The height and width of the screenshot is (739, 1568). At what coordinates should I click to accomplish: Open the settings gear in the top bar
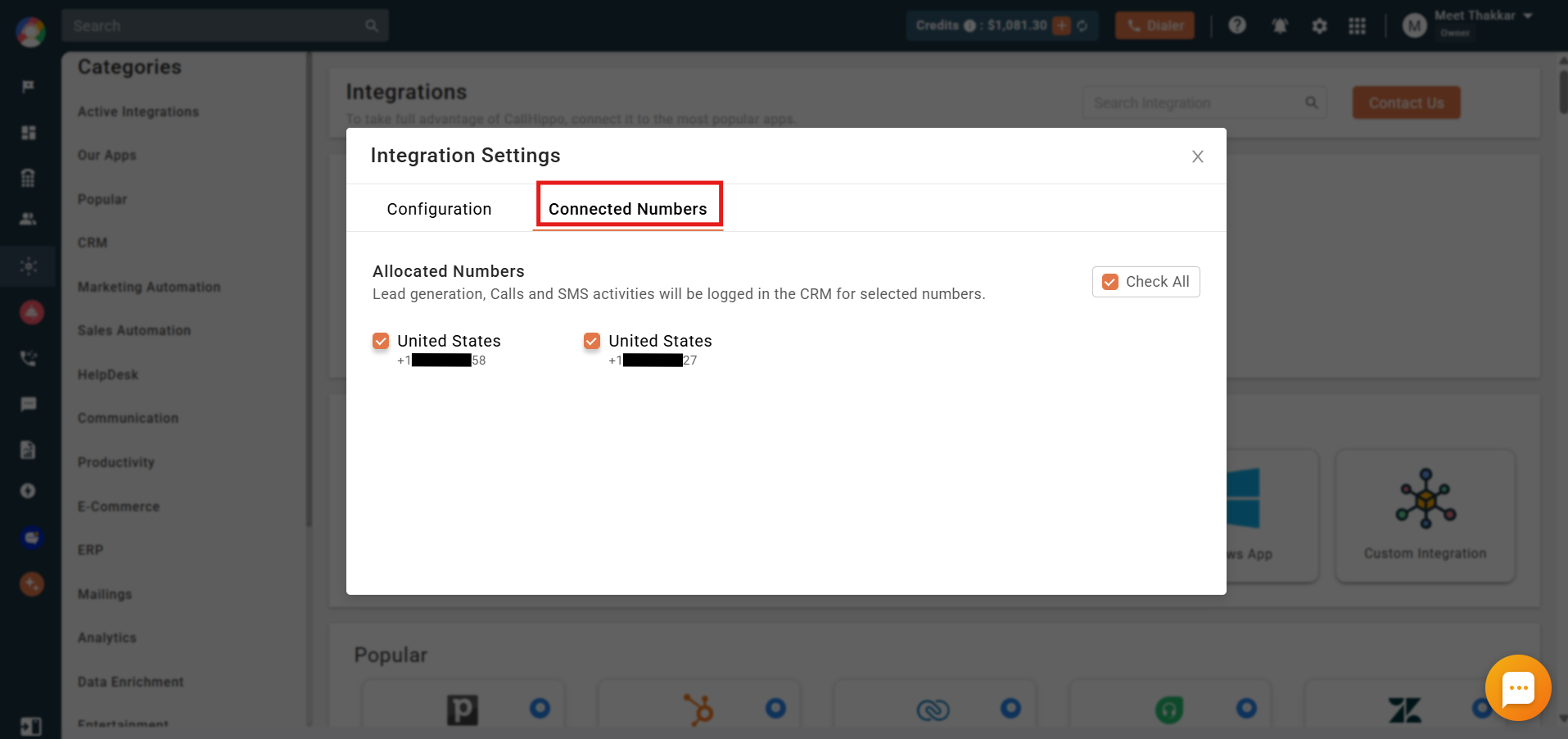1319,26
